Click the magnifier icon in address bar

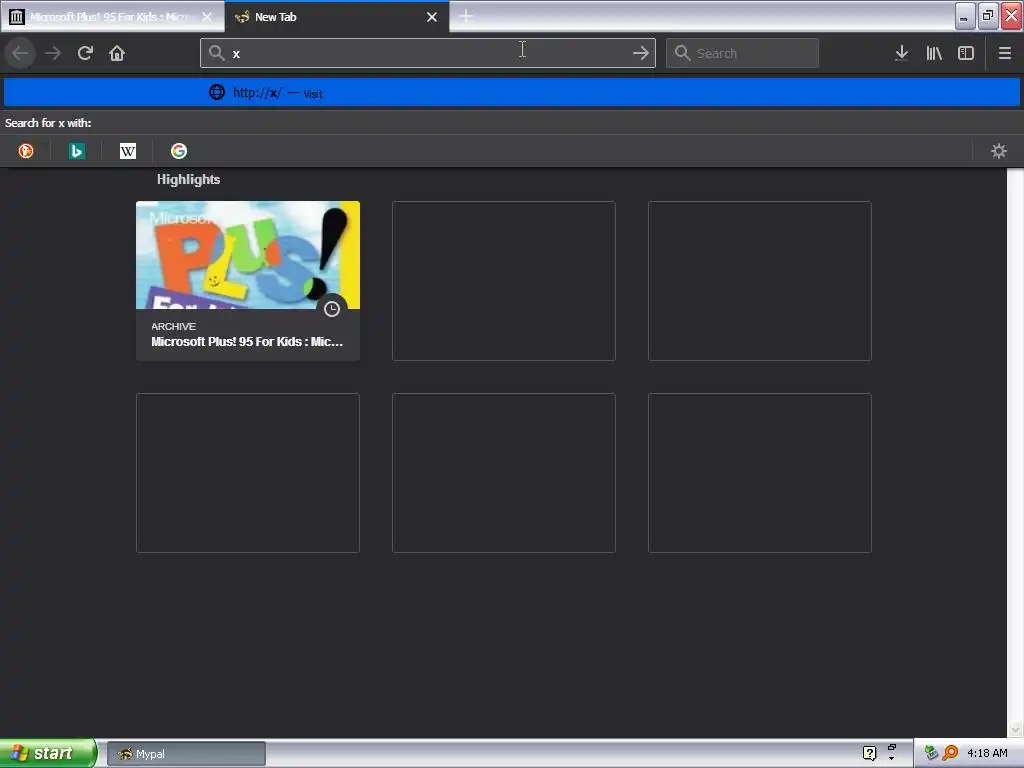click(217, 53)
